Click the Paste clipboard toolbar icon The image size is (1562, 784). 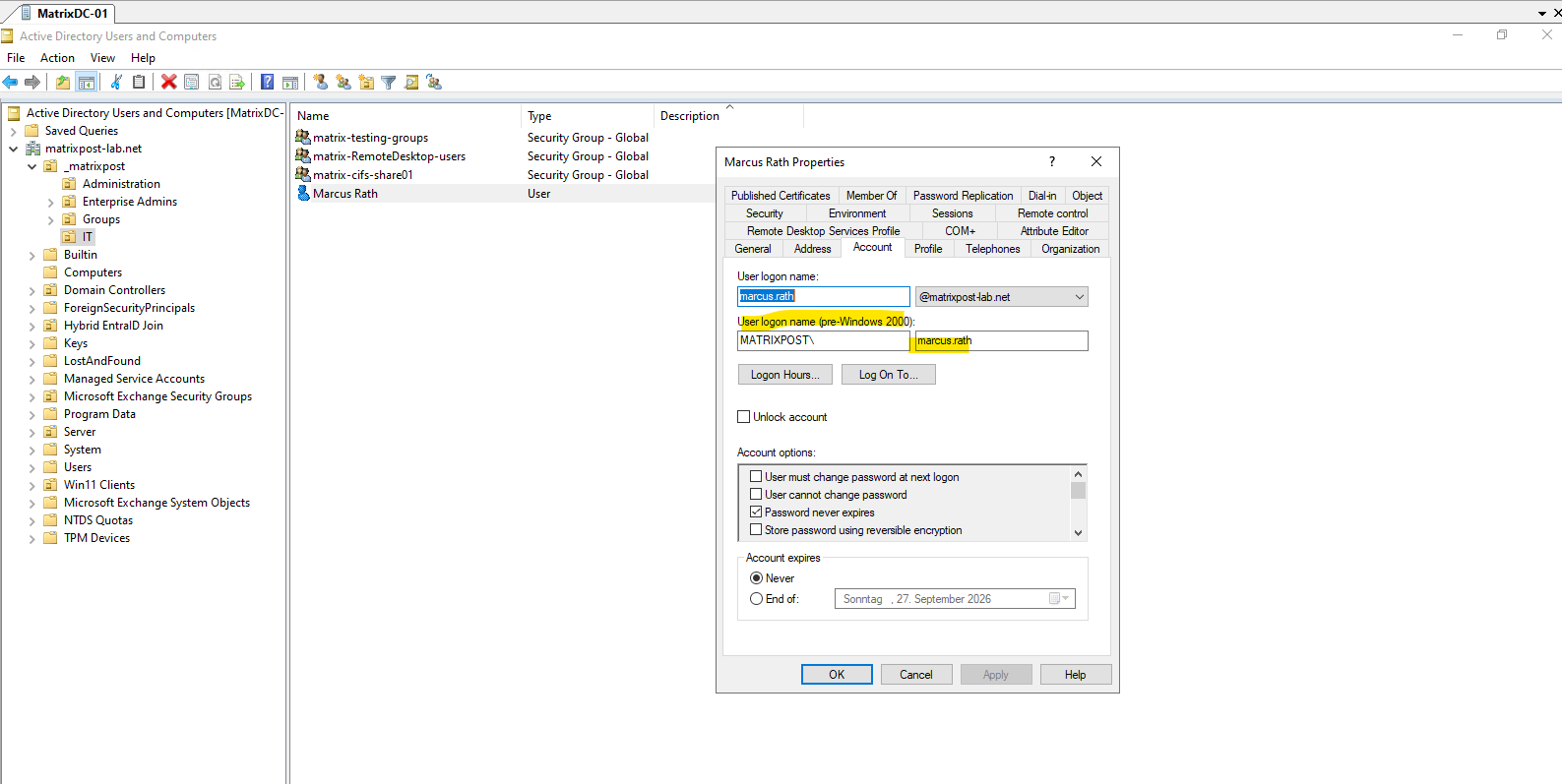[139, 83]
